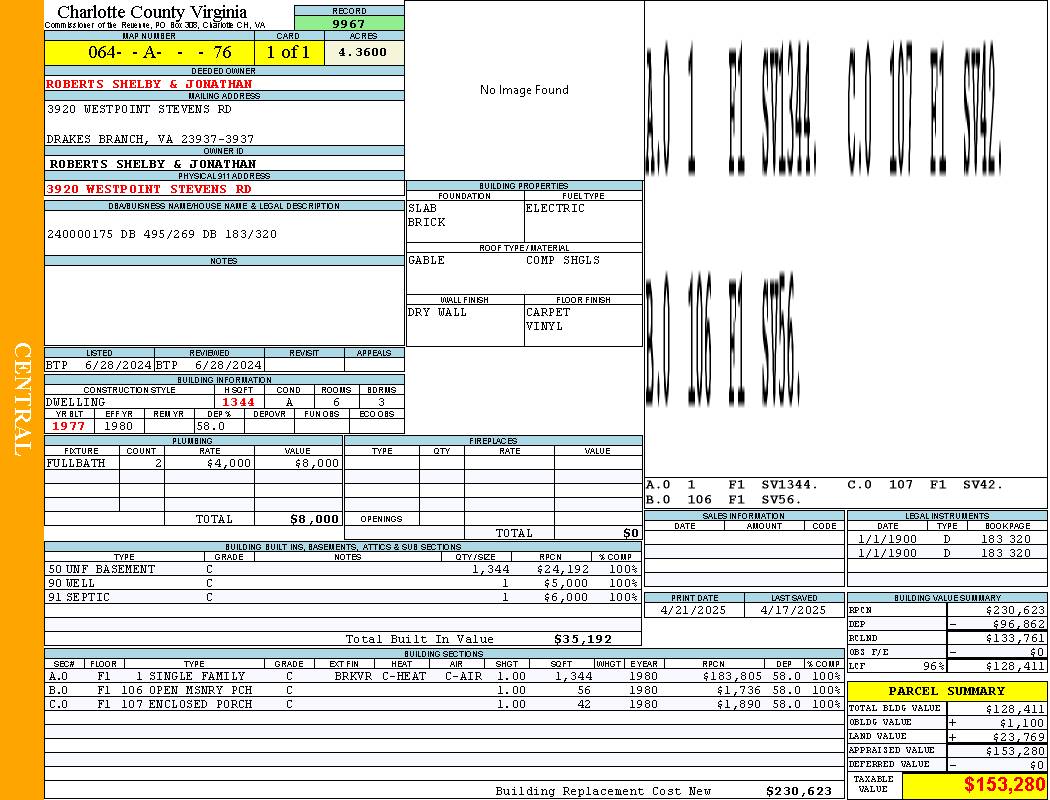This screenshot has width=1050, height=800.
Task: Click record number 9967
Action: click(x=349, y=23)
